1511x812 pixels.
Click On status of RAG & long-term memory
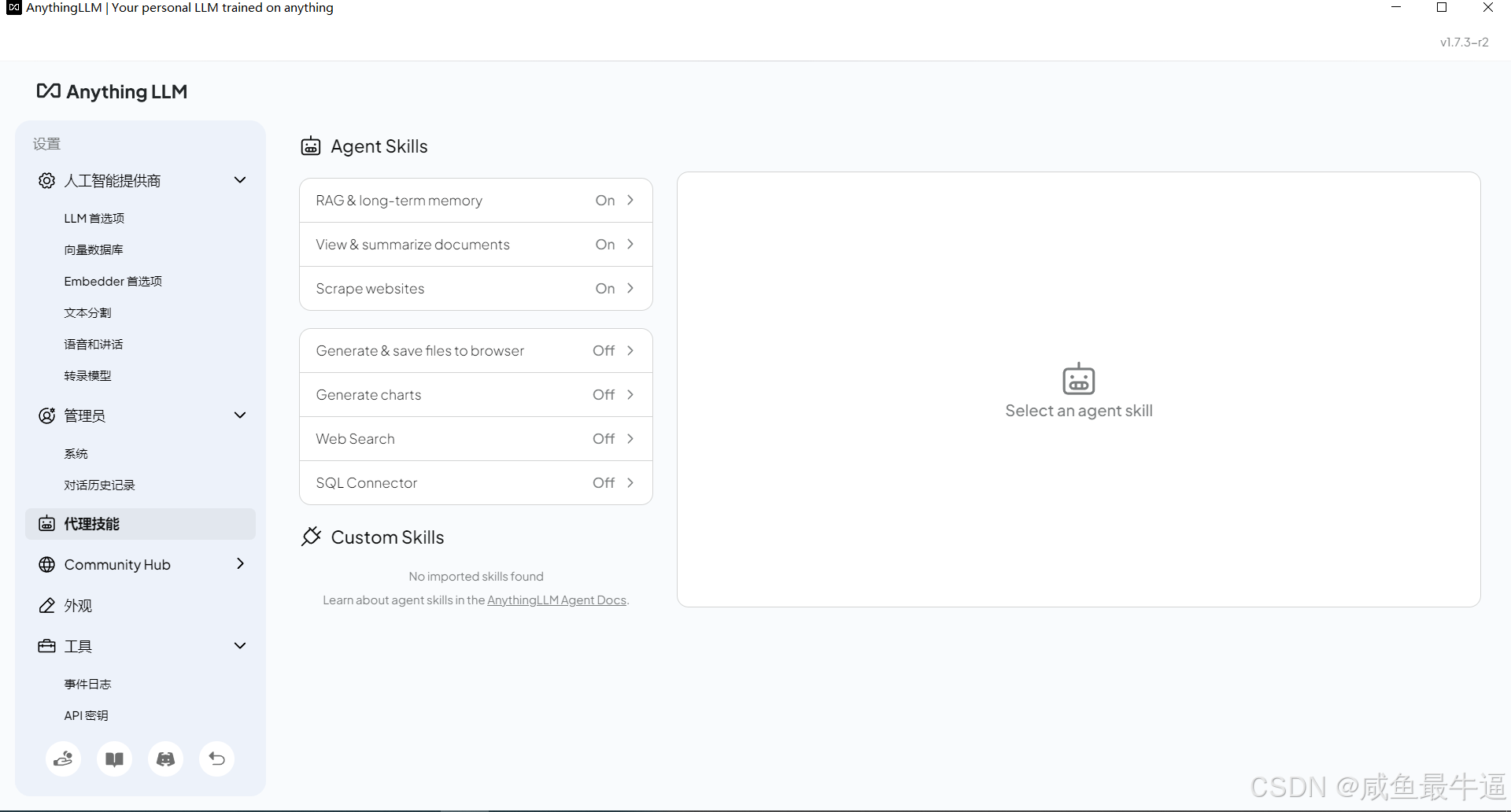[605, 201]
